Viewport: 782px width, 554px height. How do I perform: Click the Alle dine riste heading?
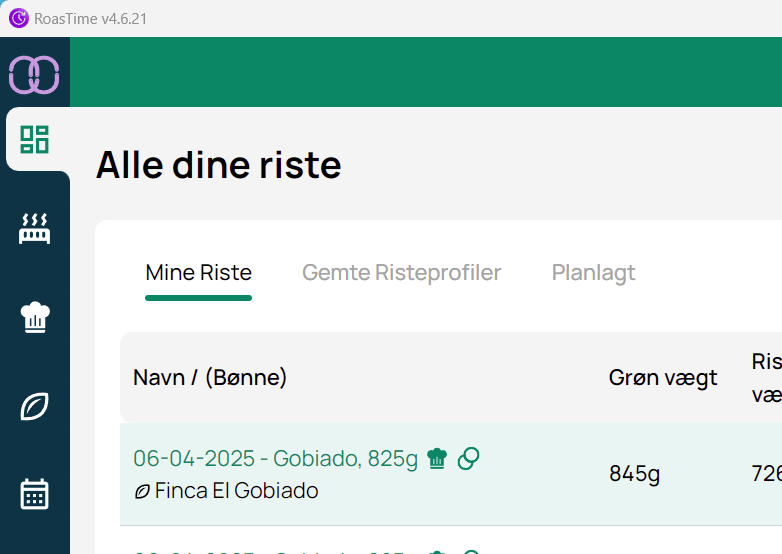pyautogui.click(x=219, y=165)
